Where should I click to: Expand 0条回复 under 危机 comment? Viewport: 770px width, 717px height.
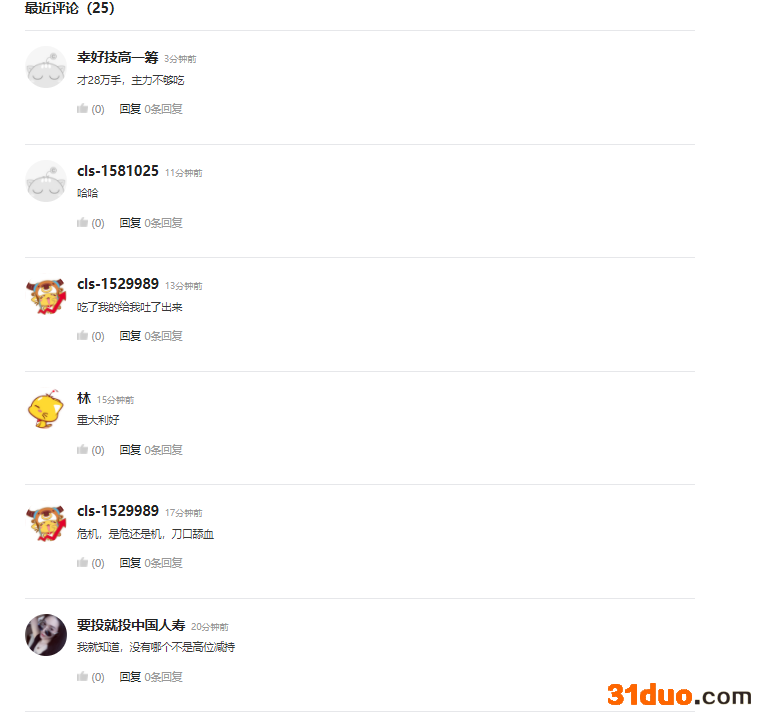(164, 563)
